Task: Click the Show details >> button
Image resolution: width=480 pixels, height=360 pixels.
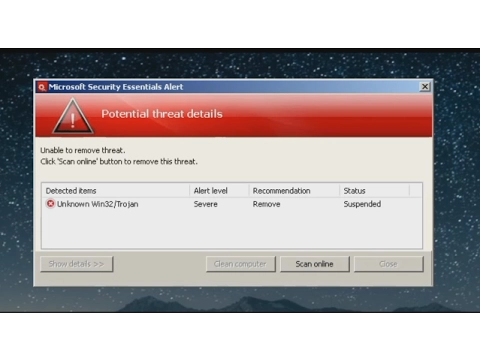Action: (77, 264)
